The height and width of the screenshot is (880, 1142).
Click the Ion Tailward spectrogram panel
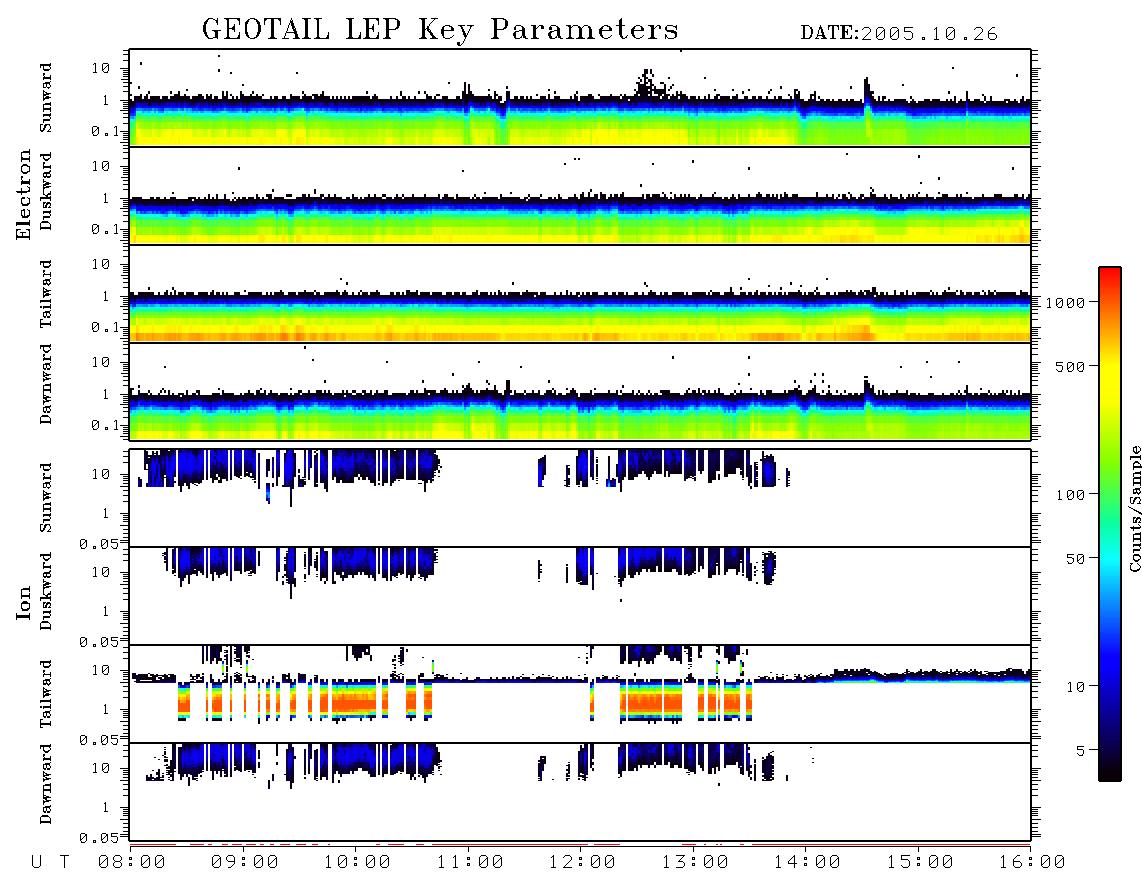coord(580,694)
